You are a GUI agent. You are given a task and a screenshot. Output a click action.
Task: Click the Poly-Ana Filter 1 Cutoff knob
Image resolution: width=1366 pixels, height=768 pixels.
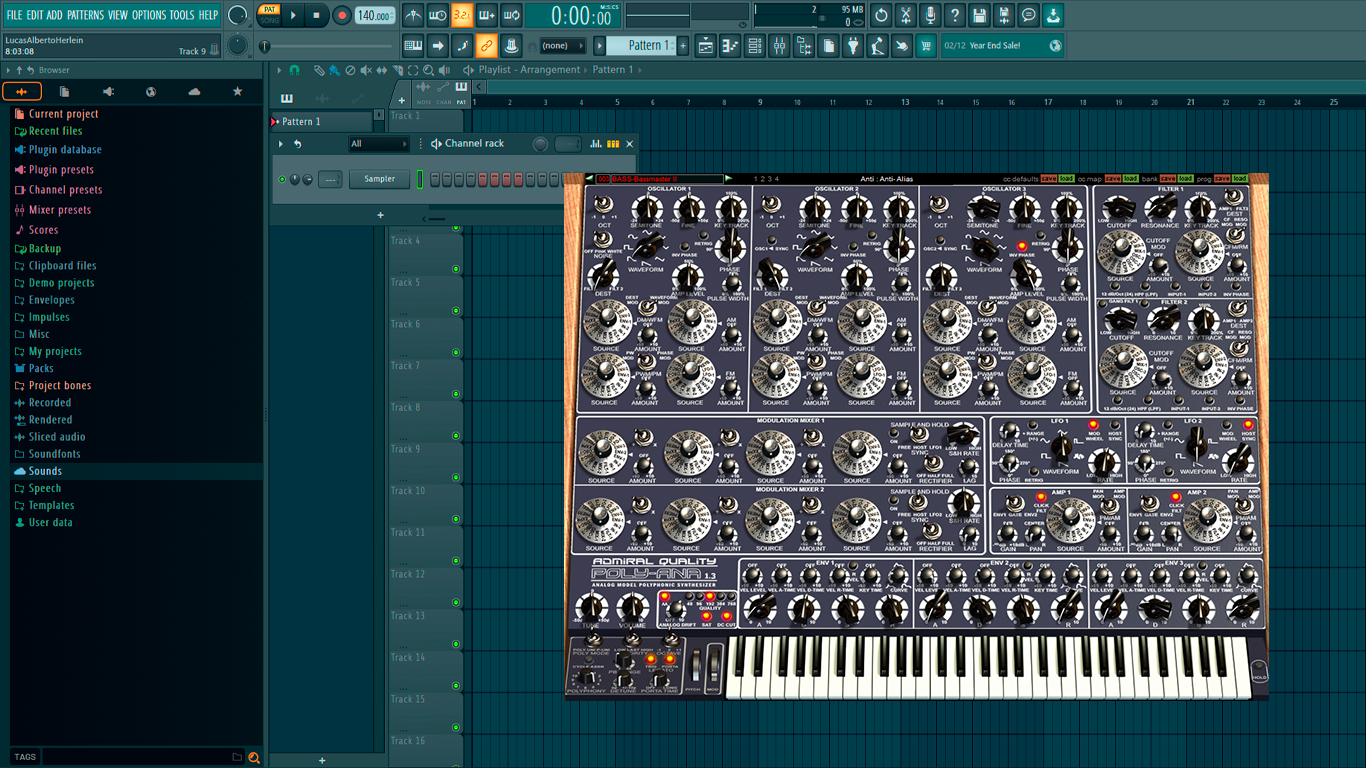tap(1118, 207)
